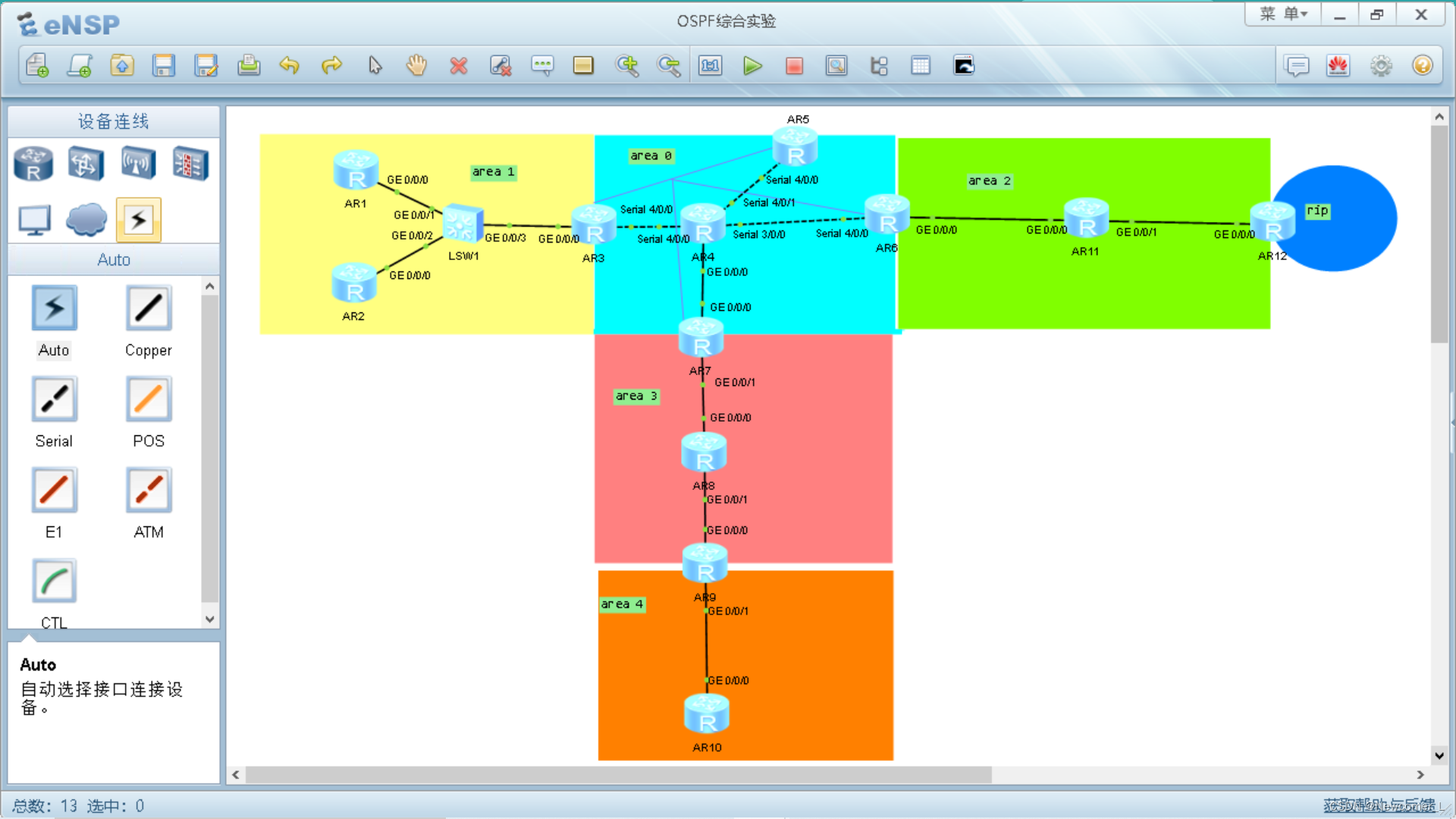The width and height of the screenshot is (1456, 819).
Task: Open the help question mark button
Action: 1422,66
